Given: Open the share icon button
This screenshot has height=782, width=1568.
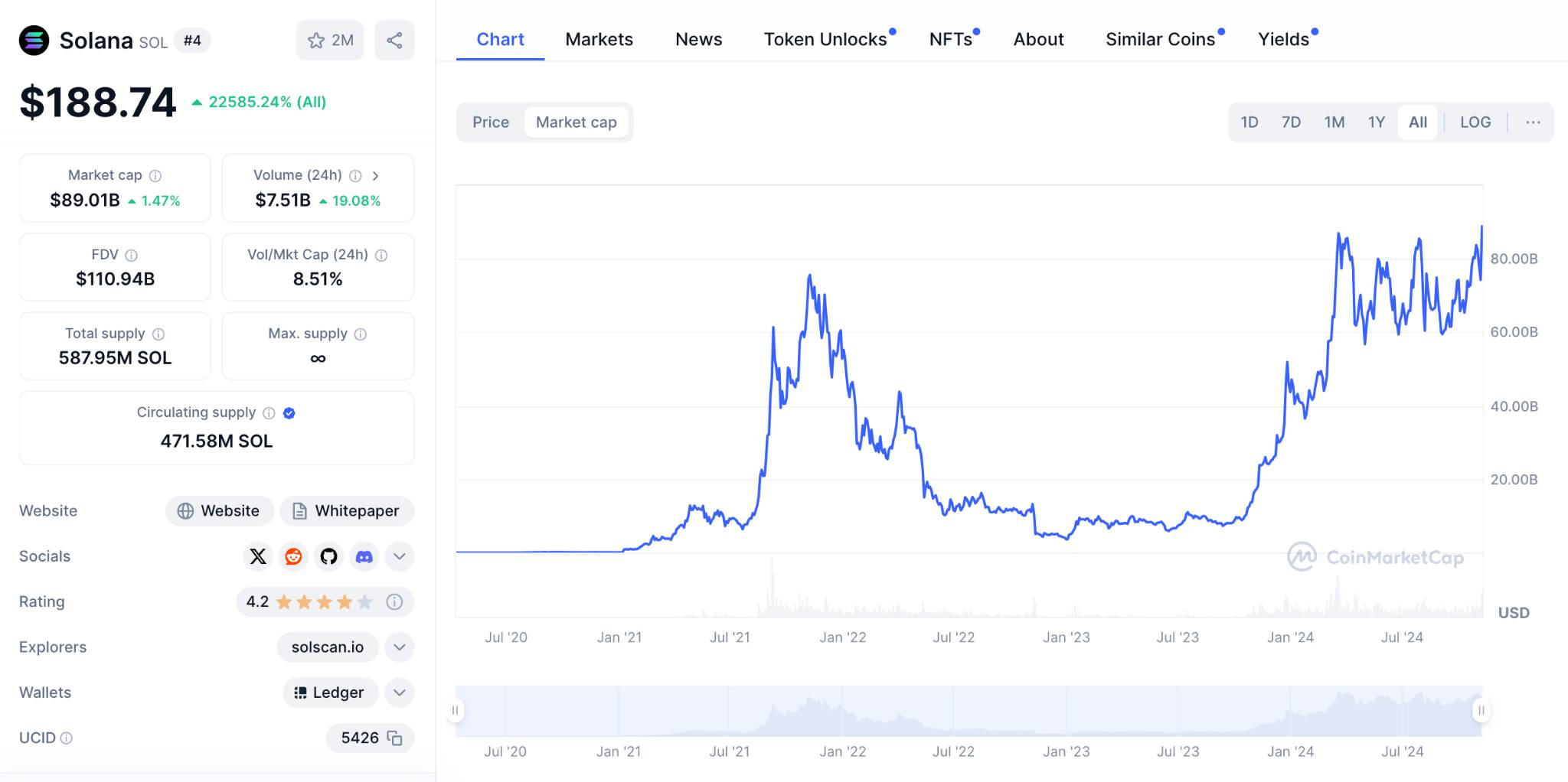Looking at the screenshot, I should [x=394, y=41].
